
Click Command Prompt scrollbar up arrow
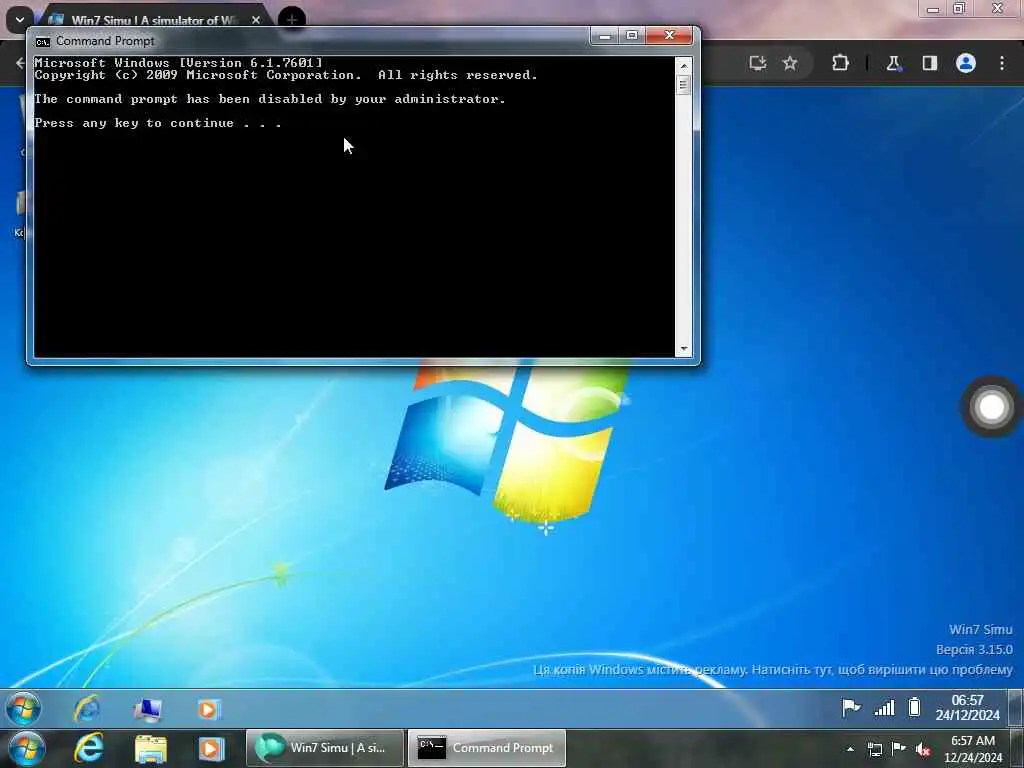pos(684,65)
